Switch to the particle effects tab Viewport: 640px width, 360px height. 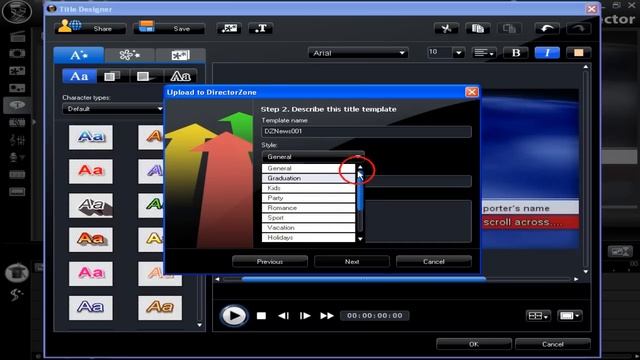click(x=129, y=55)
